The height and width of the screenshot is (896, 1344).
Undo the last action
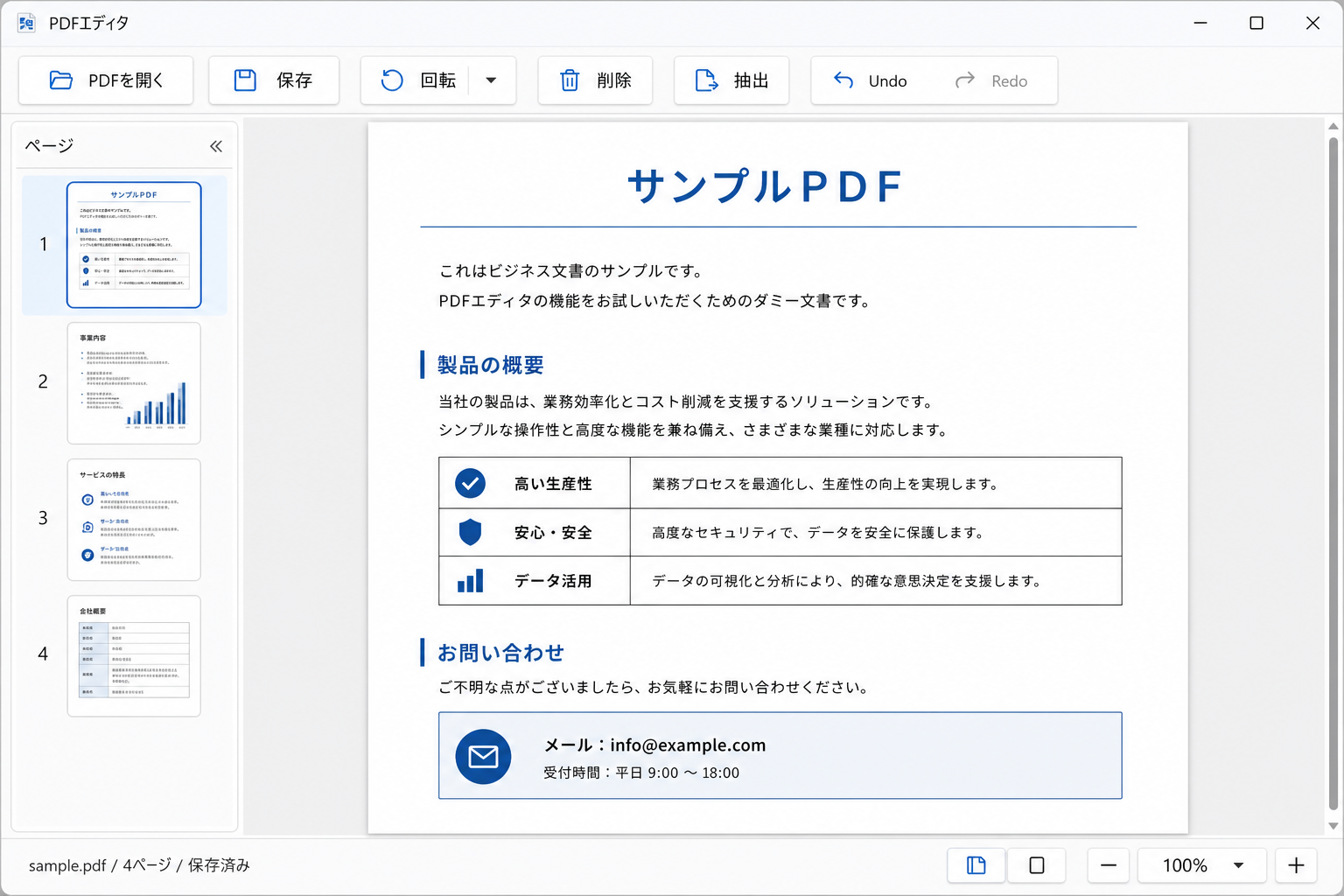tap(870, 80)
